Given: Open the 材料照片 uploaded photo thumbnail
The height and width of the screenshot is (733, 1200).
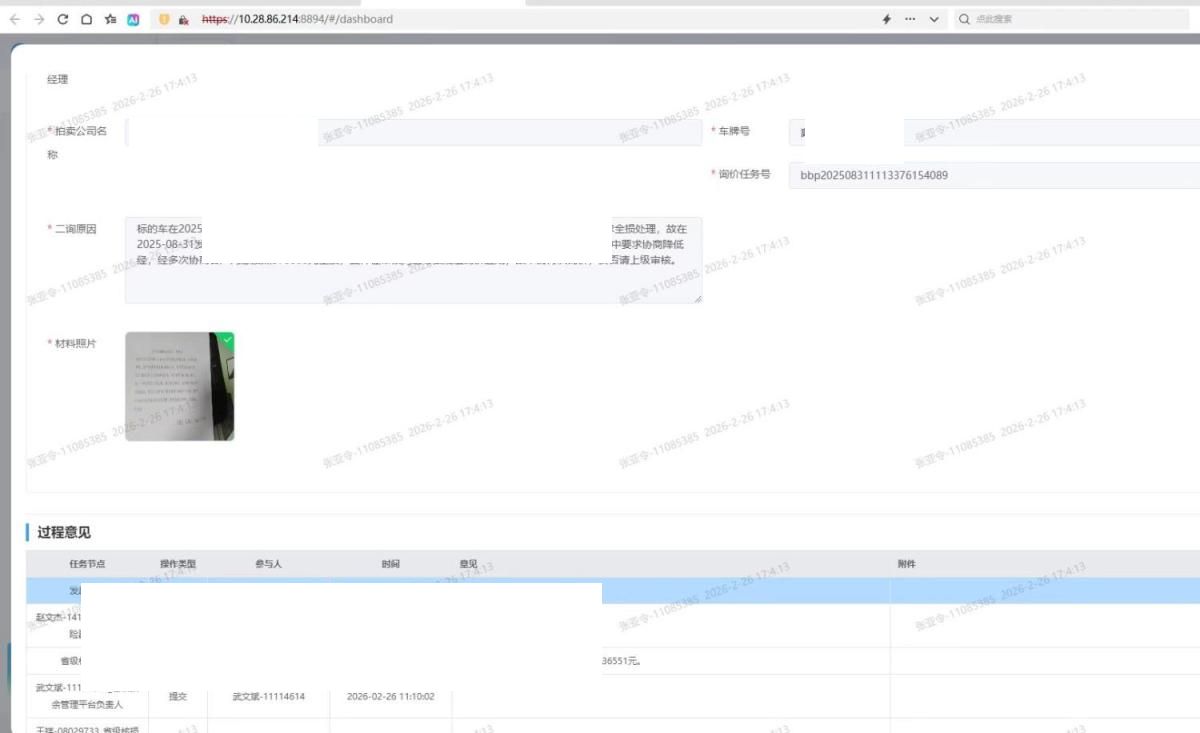Looking at the screenshot, I should click(x=179, y=386).
